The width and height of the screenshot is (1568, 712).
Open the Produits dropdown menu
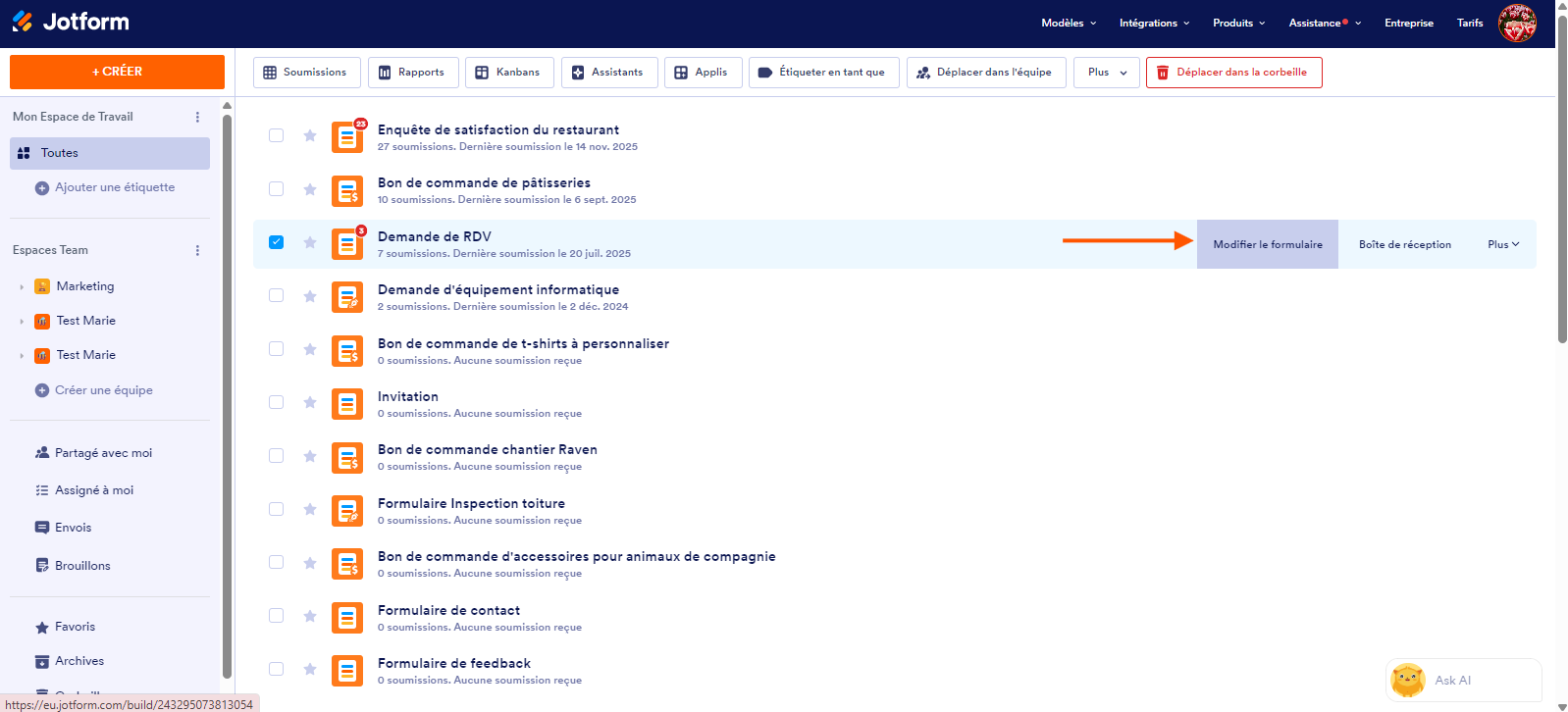coord(1238,23)
